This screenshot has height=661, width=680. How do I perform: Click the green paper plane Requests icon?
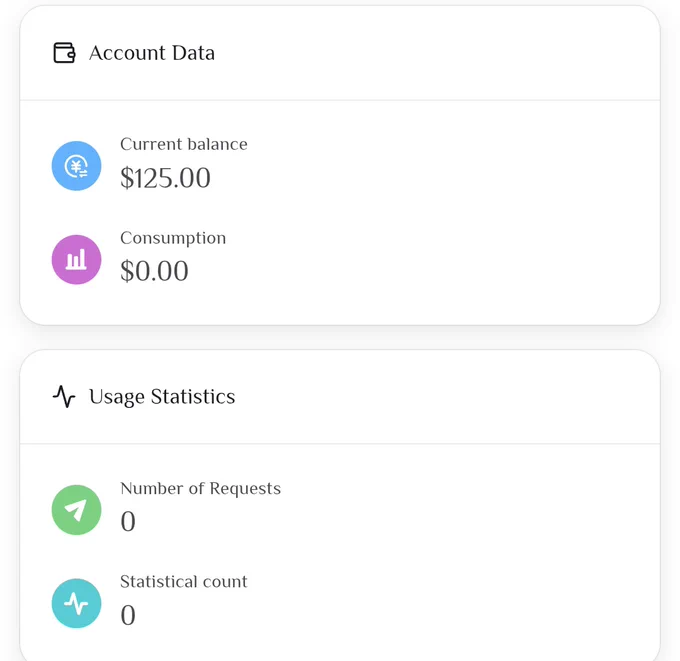coord(76,510)
